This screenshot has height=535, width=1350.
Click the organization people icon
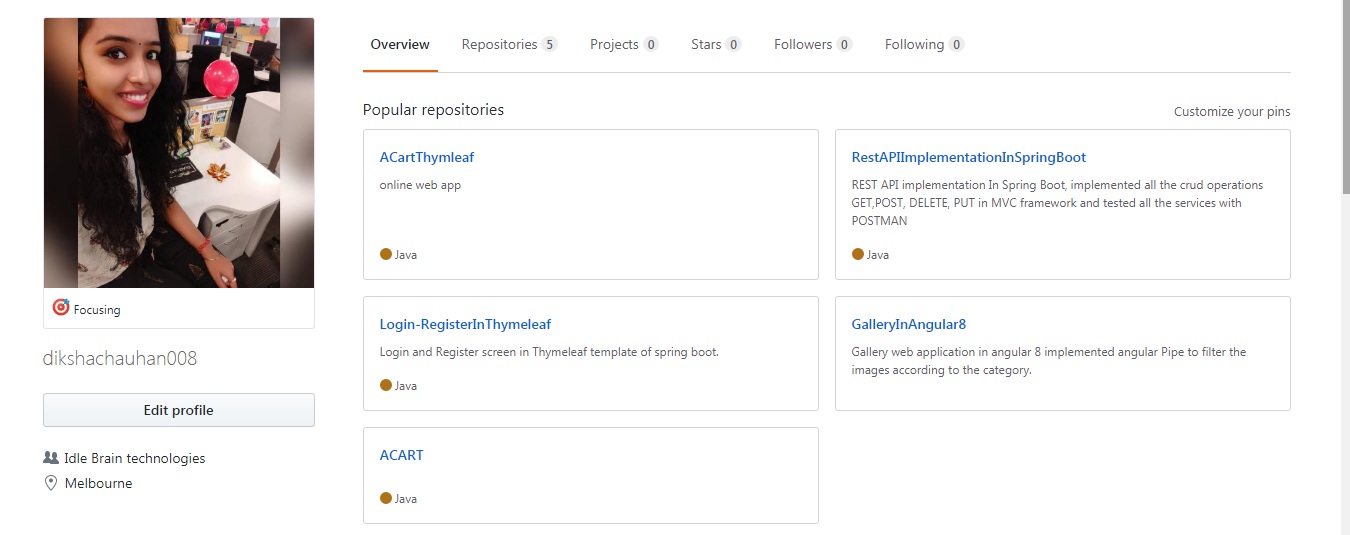(51, 458)
